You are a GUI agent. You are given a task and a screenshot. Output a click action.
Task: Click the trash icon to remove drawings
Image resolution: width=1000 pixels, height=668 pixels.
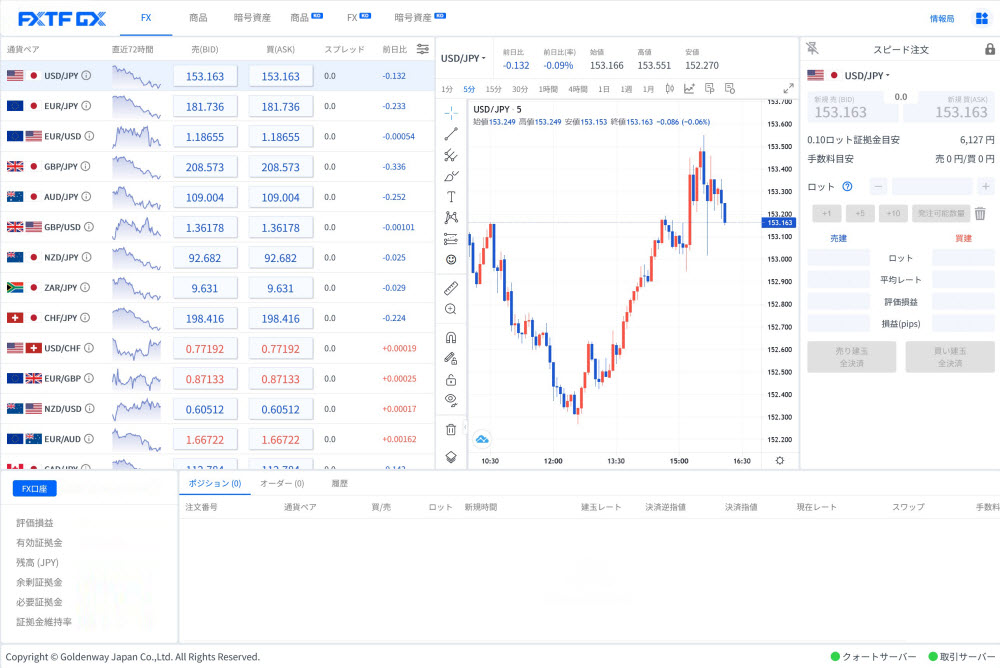click(x=451, y=429)
